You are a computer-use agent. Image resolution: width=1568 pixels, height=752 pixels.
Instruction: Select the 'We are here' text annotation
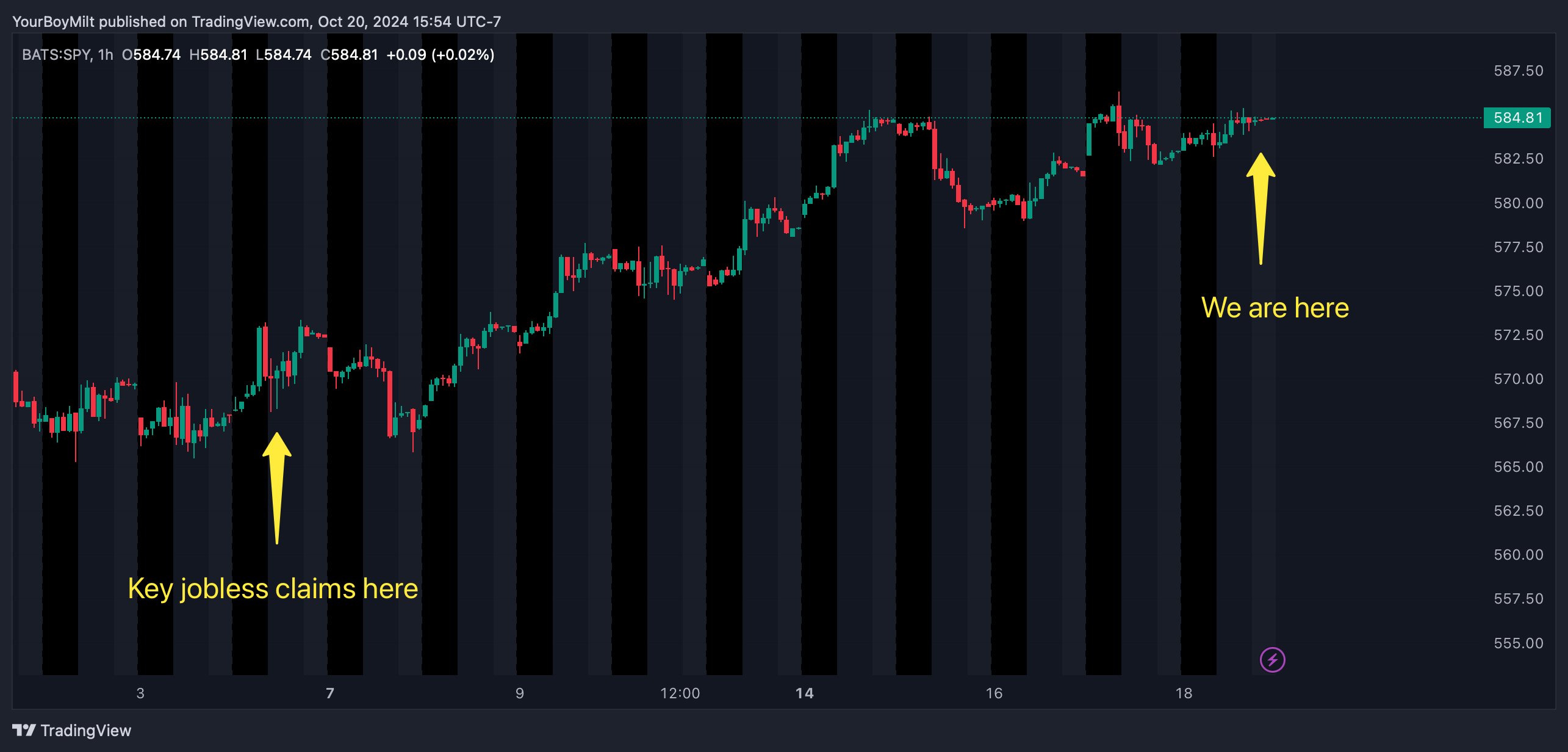pyautogui.click(x=1275, y=308)
